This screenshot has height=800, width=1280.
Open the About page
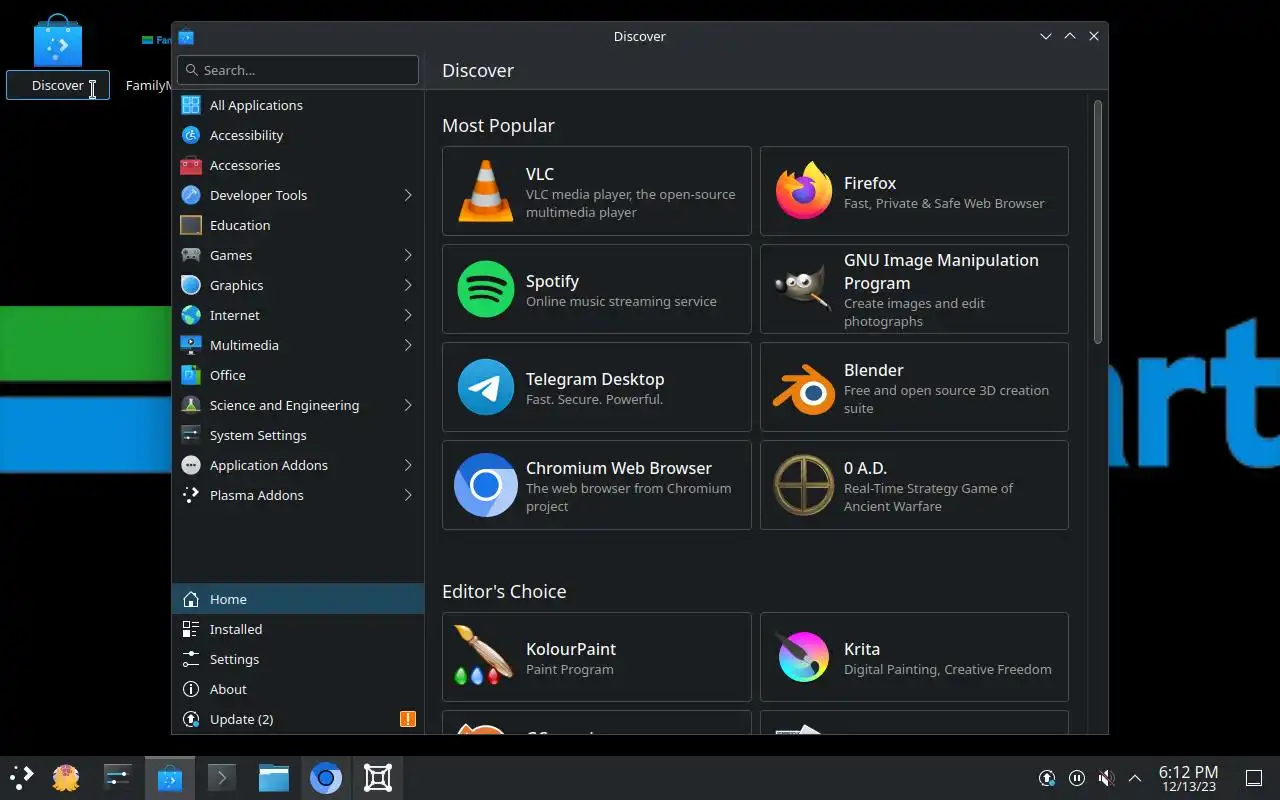(298, 689)
